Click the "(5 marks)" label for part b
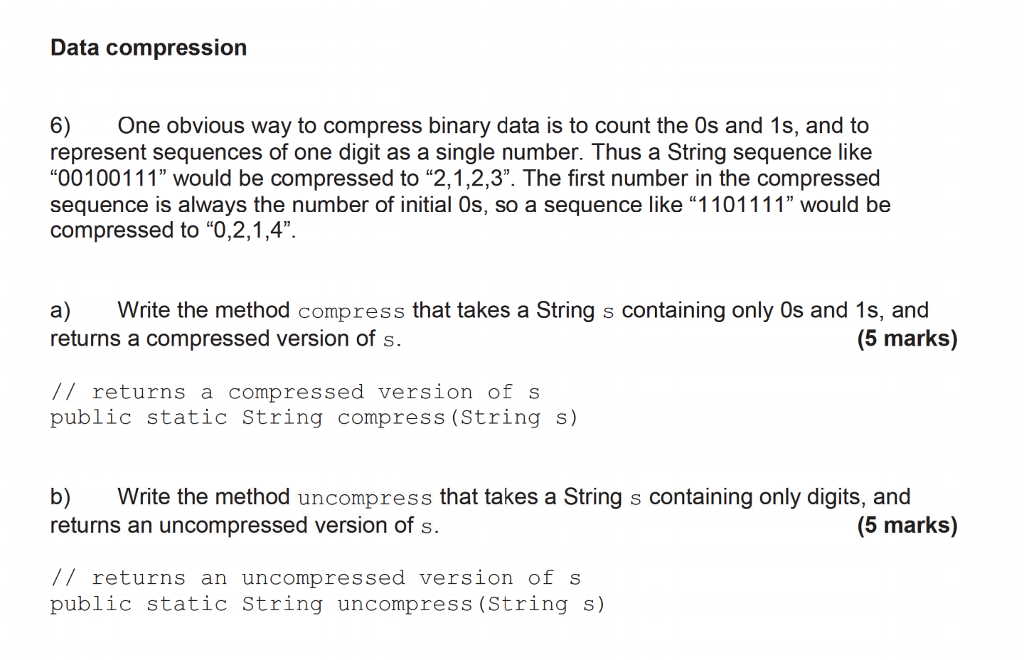This screenshot has height=660, width=1024. [x=907, y=525]
